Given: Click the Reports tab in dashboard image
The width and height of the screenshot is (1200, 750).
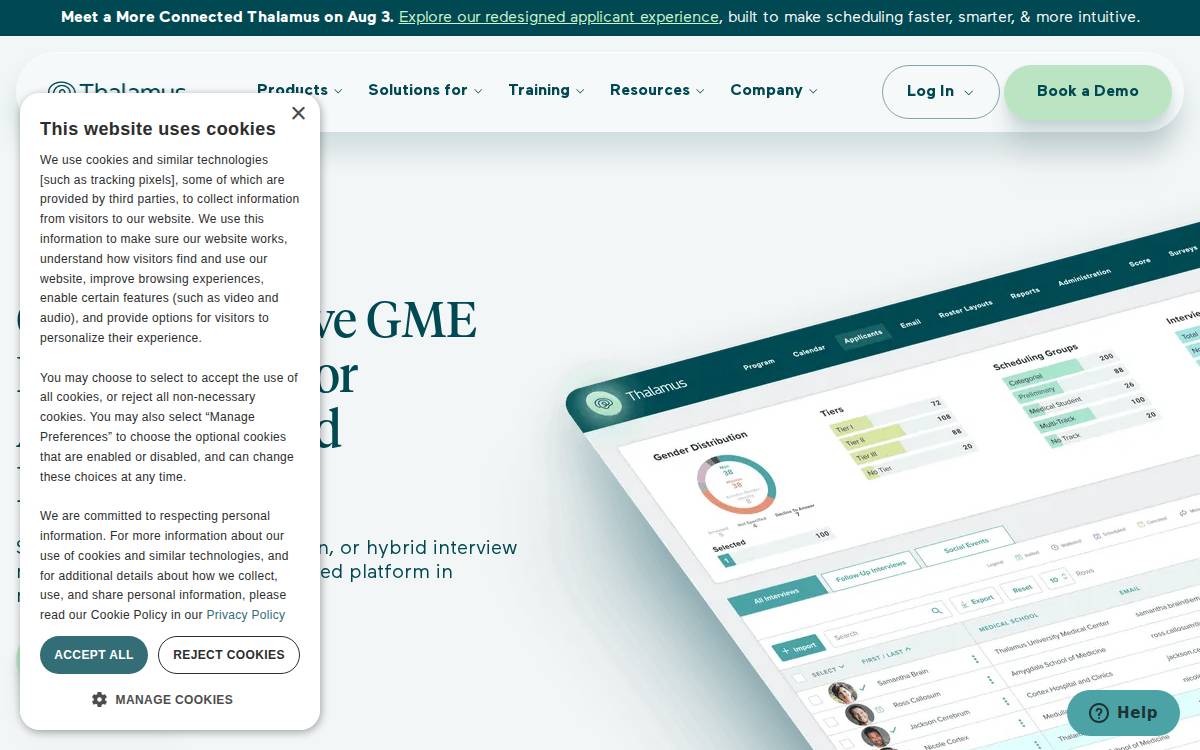Looking at the screenshot, I should pyautogui.click(x=1025, y=293).
